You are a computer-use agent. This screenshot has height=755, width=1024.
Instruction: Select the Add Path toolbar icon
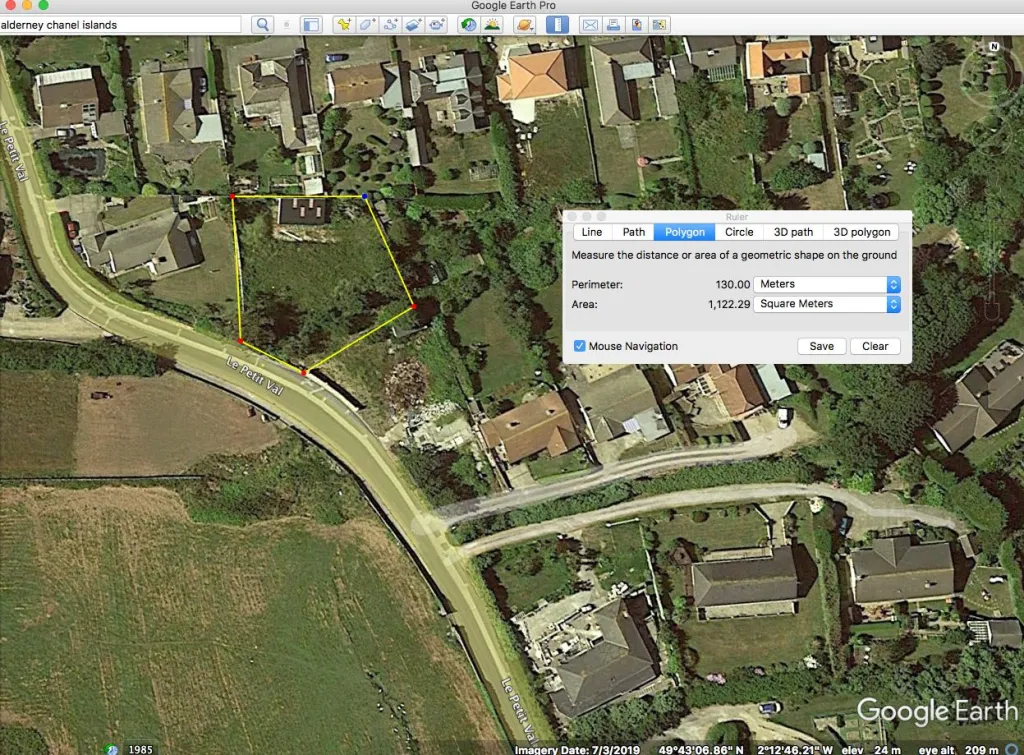(x=391, y=24)
